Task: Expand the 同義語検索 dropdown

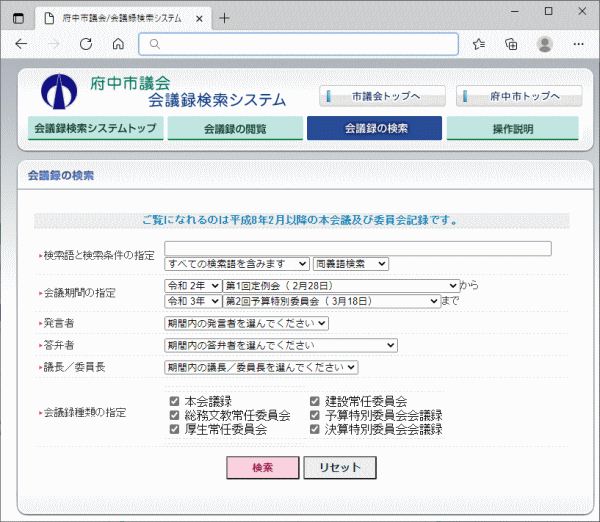Action: click(350, 264)
